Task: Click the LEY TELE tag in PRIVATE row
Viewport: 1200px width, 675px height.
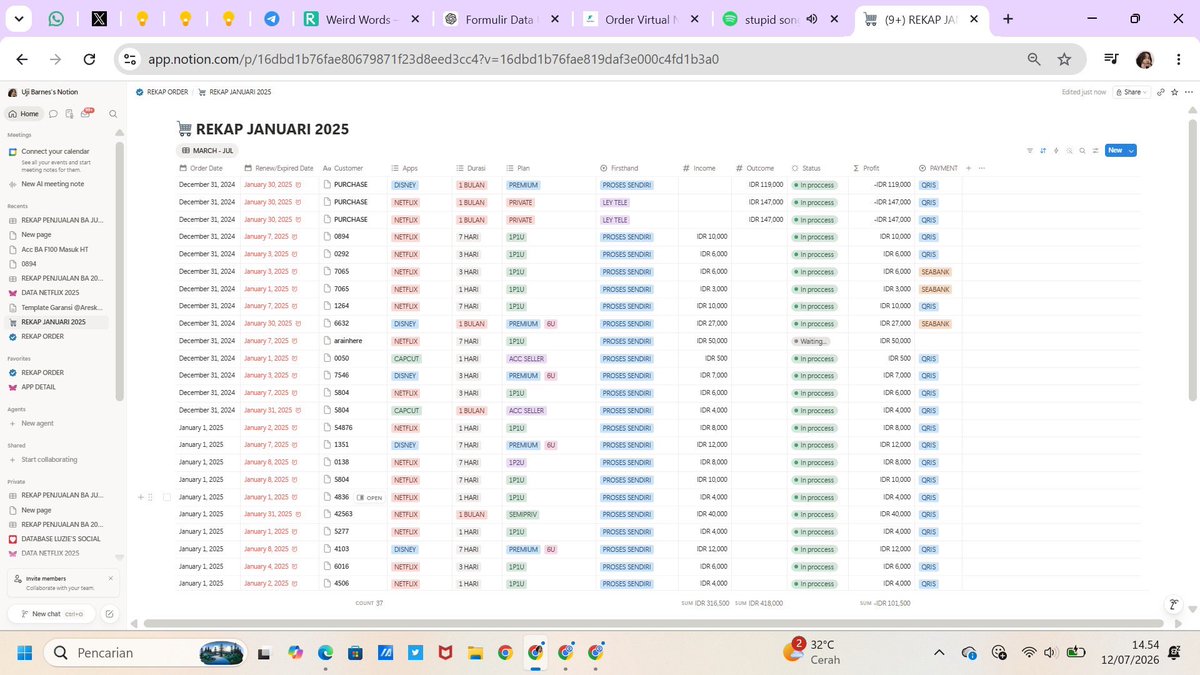Action: click(x=615, y=202)
